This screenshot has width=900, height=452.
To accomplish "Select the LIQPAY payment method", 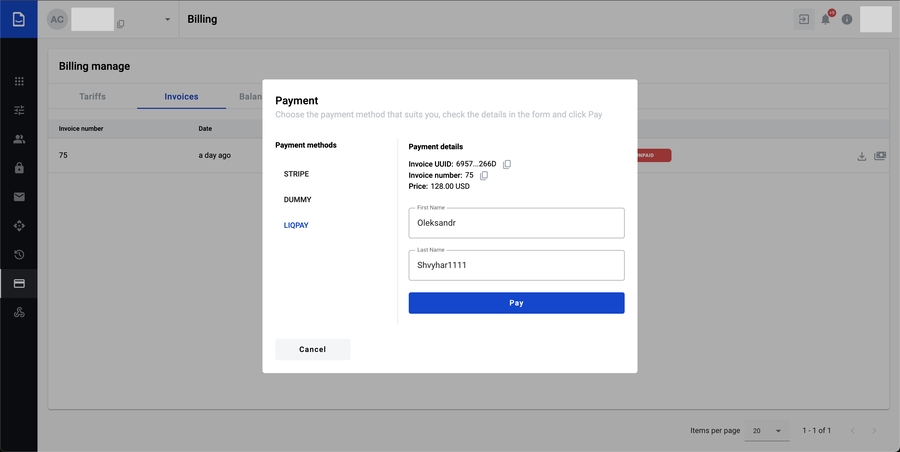I will (296, 225).
